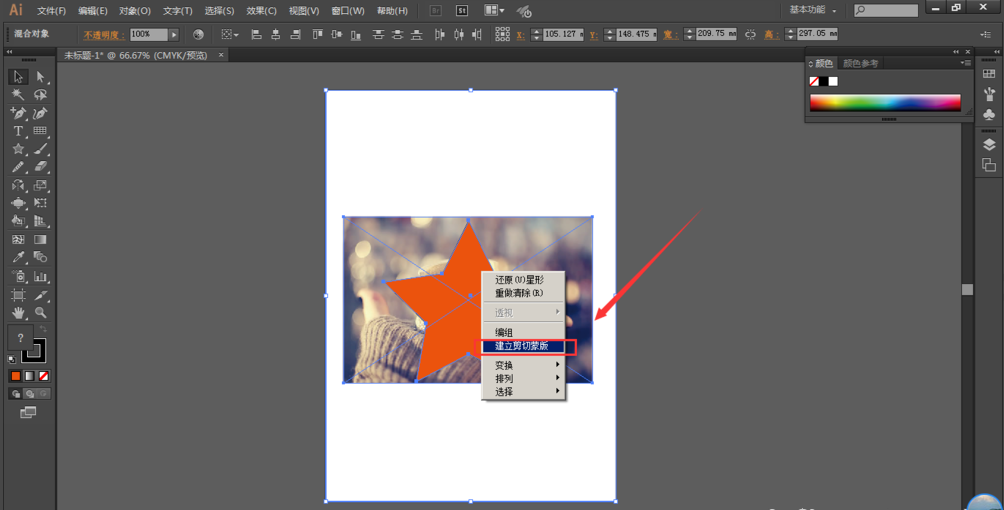
Task: Switch to Draw Normal mode
Action: (16, 394)
